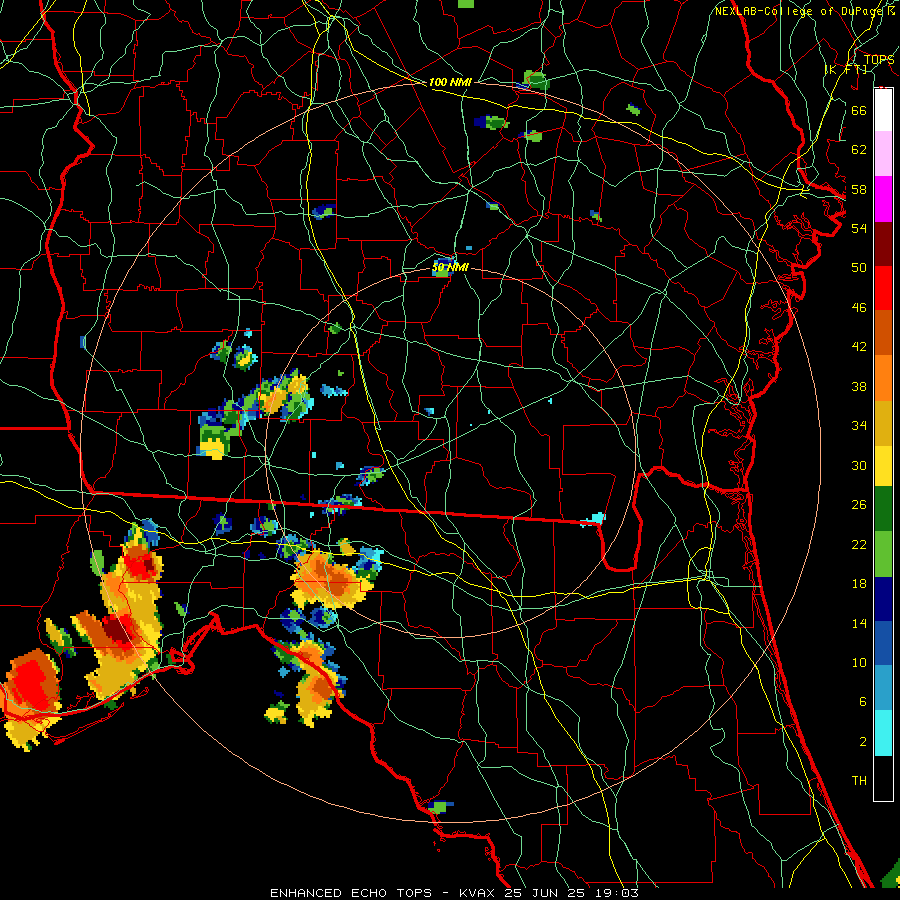Screen dimensions: 900x900
Task: Click the legend value "42"
Action: [859, 347]
